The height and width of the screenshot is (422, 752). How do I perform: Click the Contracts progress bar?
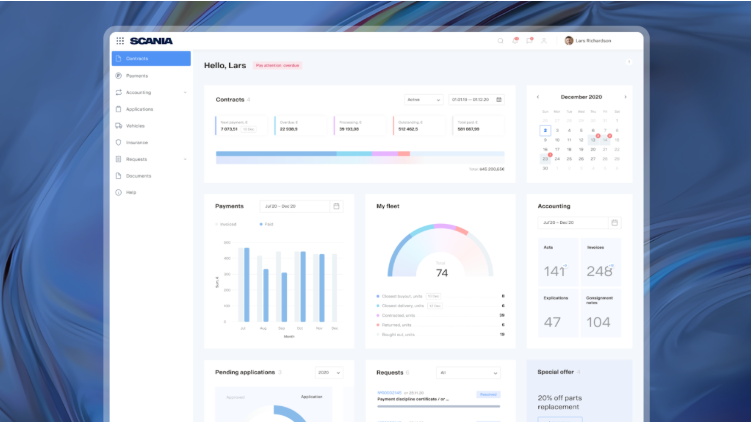[360, 154]
